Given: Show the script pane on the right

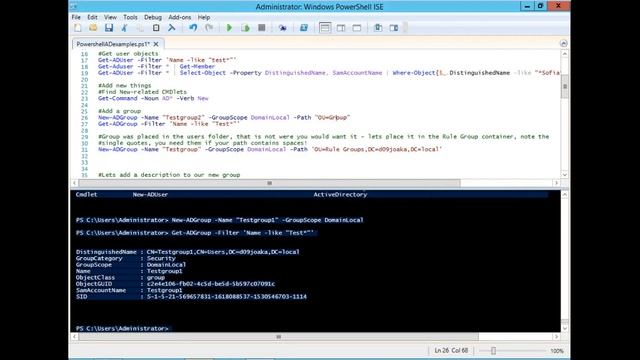Looking at the screenshot, I should [341, 28].
